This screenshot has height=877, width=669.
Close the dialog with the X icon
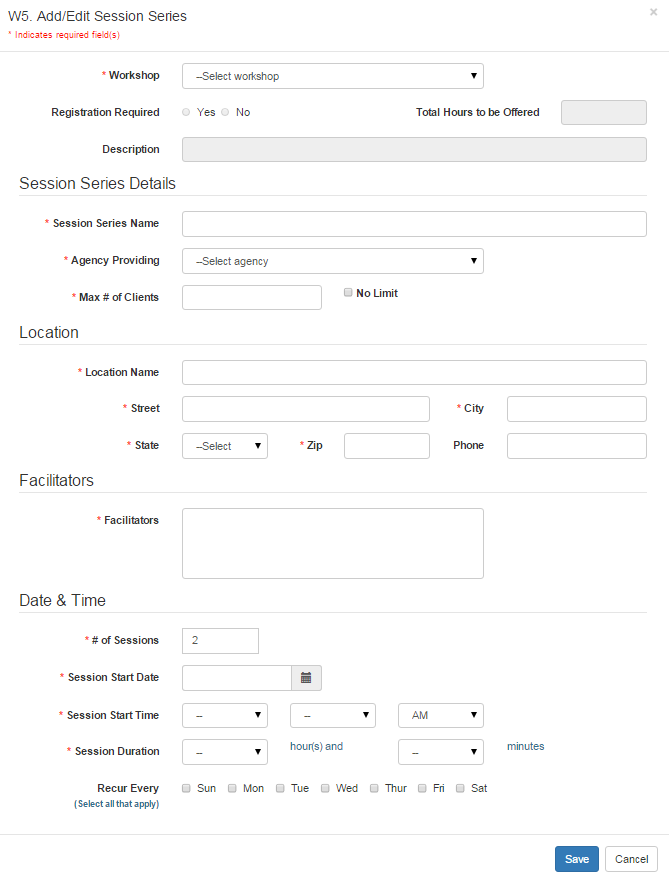pos(653,12)
